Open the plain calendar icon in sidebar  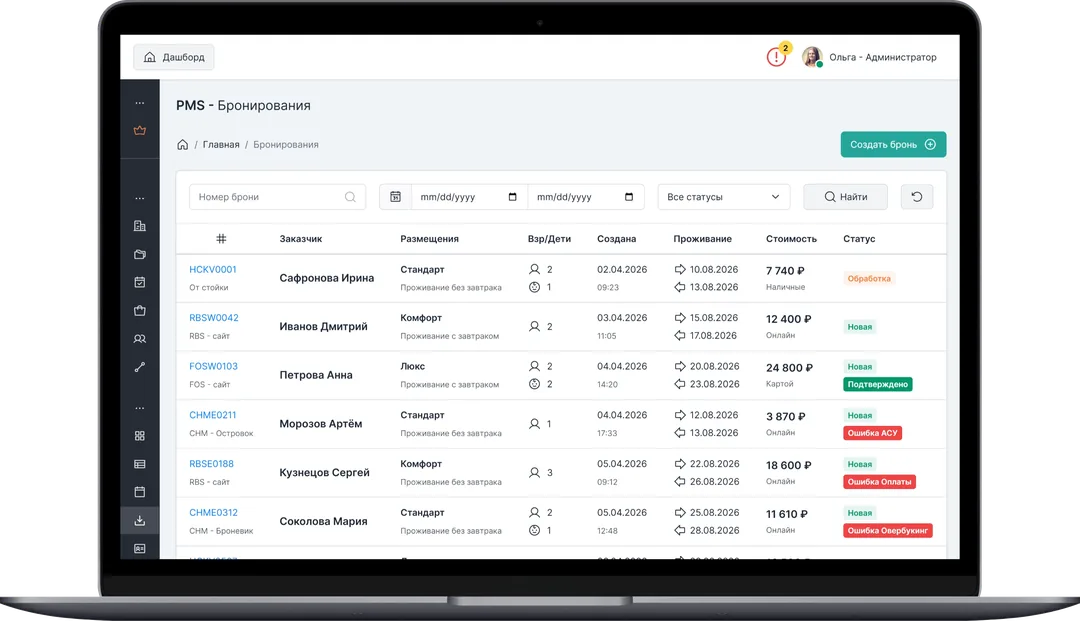140,492
